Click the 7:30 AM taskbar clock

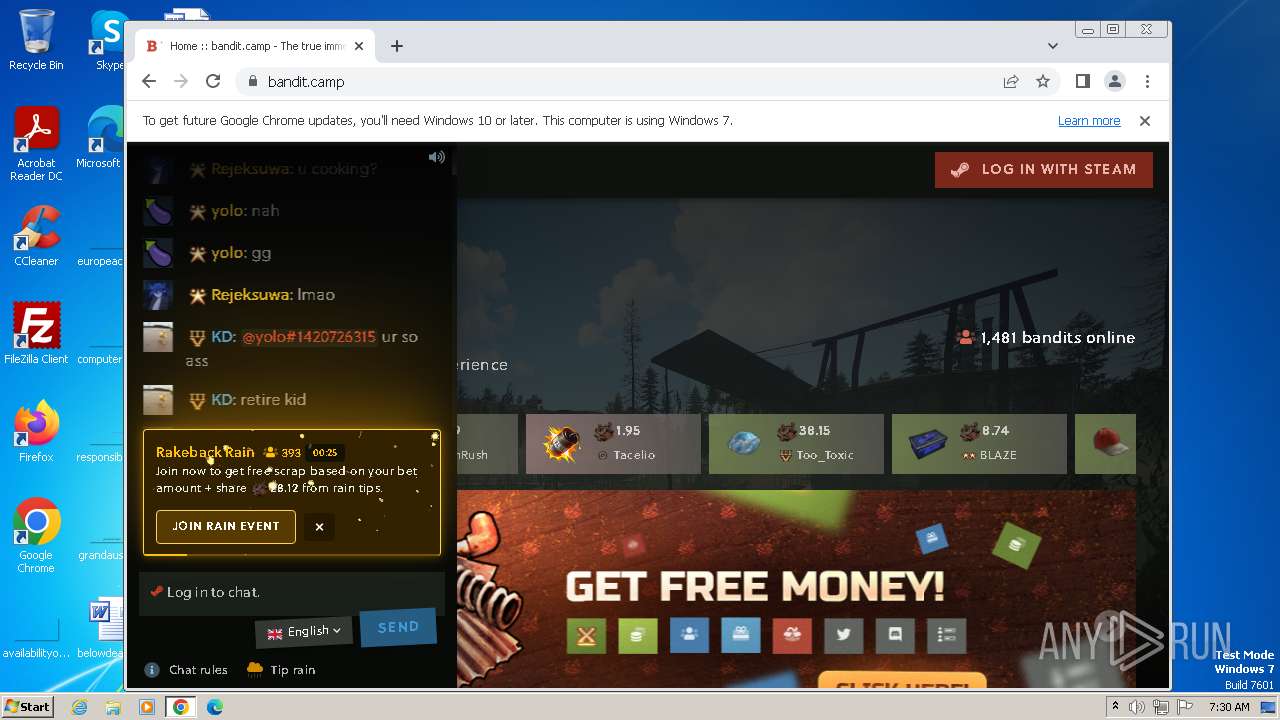click(1229, 707)
